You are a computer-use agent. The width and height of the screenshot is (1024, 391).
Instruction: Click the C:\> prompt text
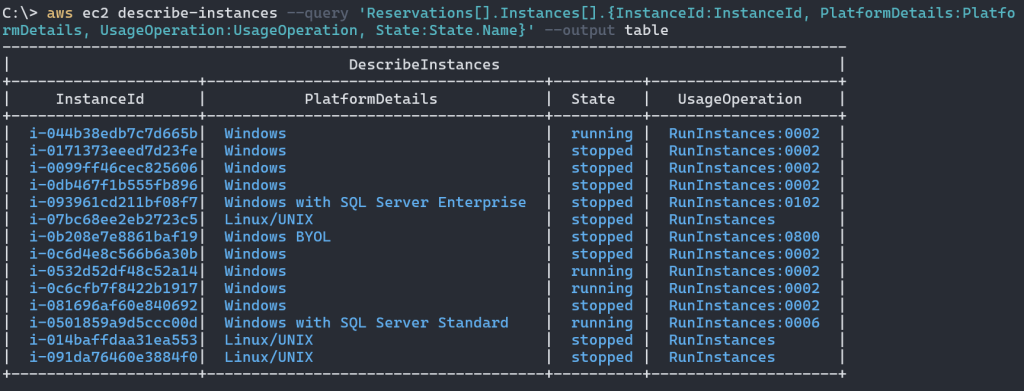coord(20,13)
